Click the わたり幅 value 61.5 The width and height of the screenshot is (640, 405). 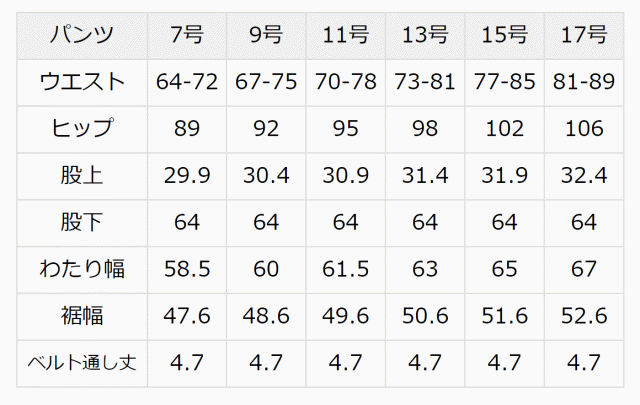pos(345,269)
